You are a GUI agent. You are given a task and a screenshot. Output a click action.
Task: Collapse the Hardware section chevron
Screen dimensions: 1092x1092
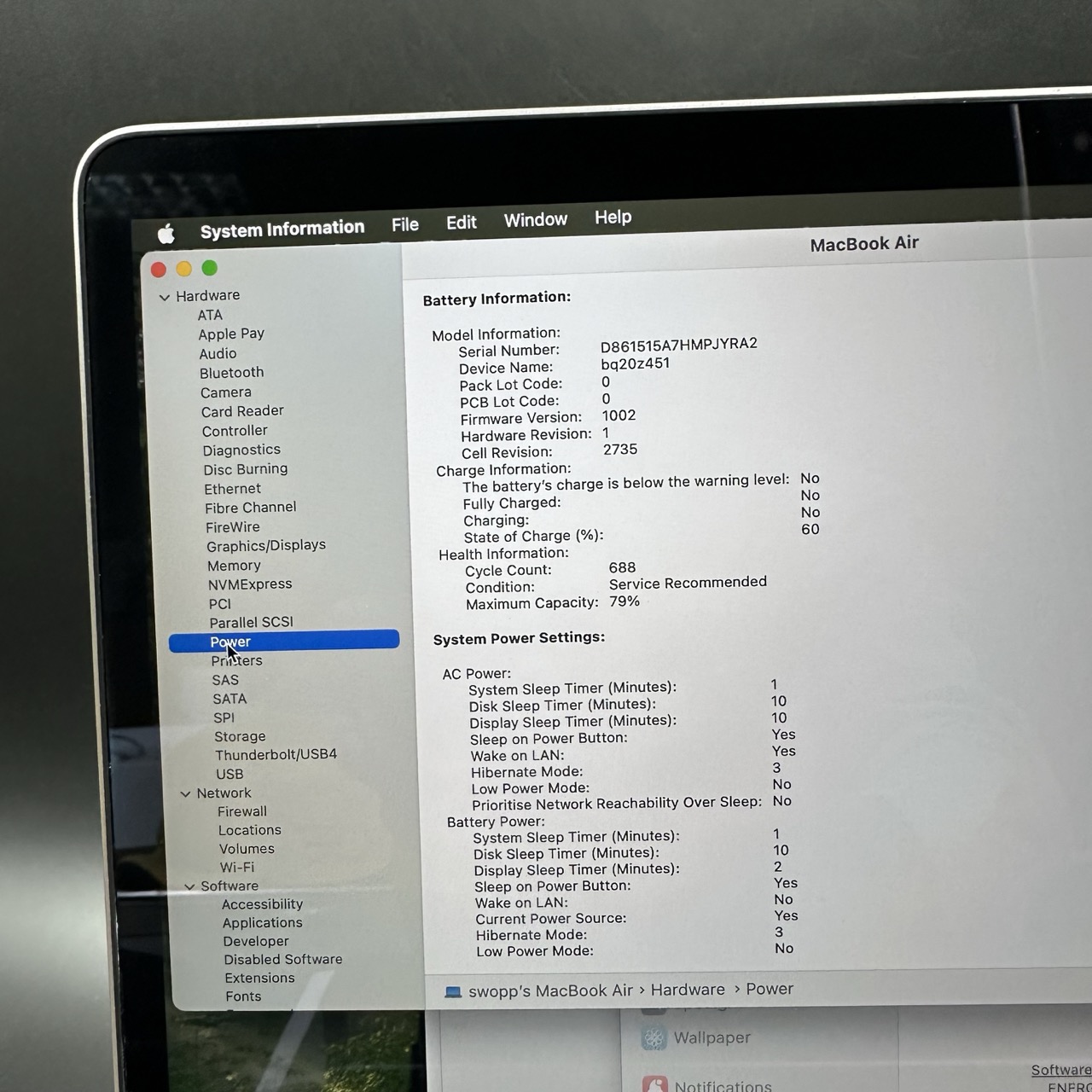click(x=165, y=297)
